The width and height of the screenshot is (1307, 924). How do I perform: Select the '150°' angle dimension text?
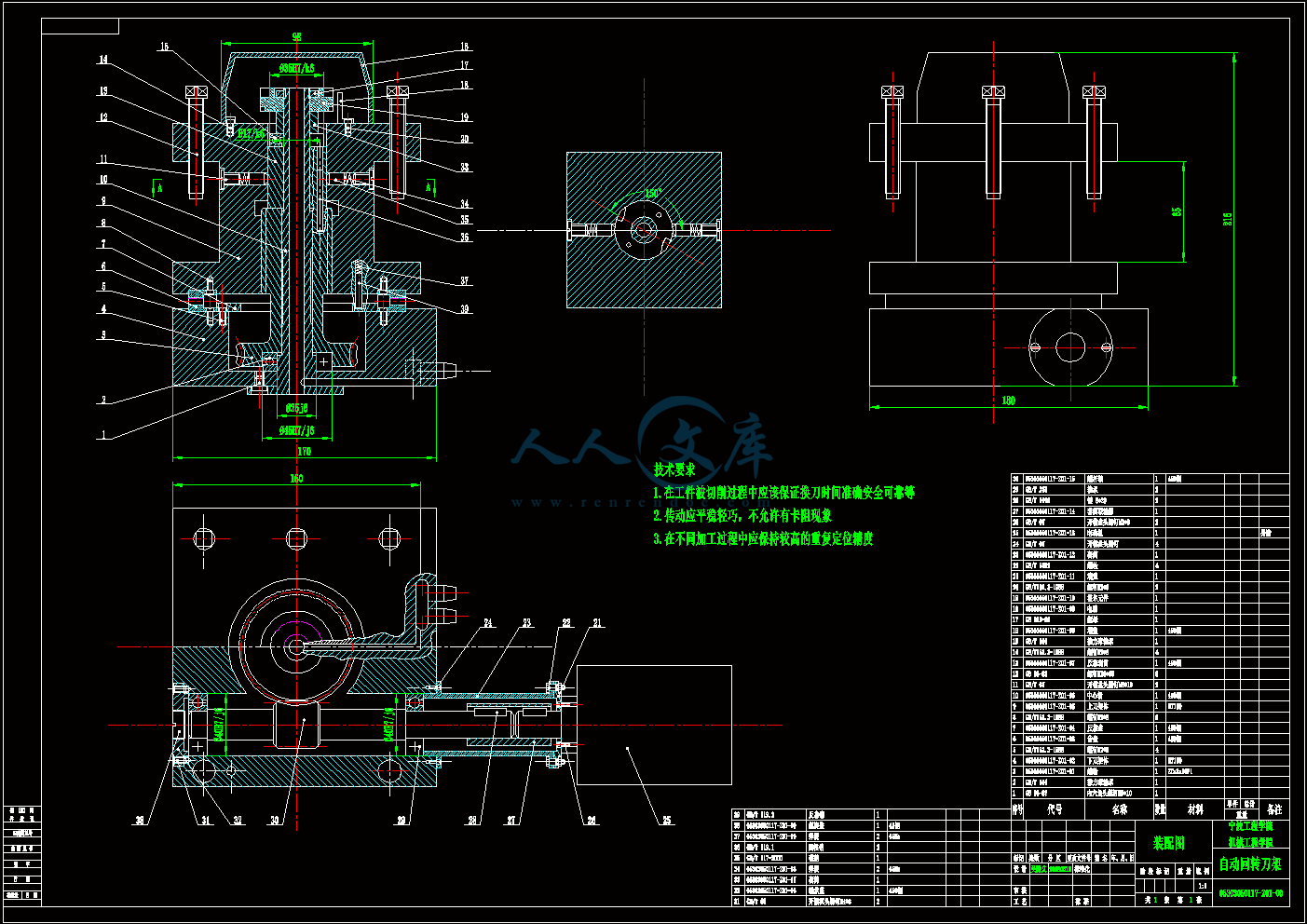(653, 194)
